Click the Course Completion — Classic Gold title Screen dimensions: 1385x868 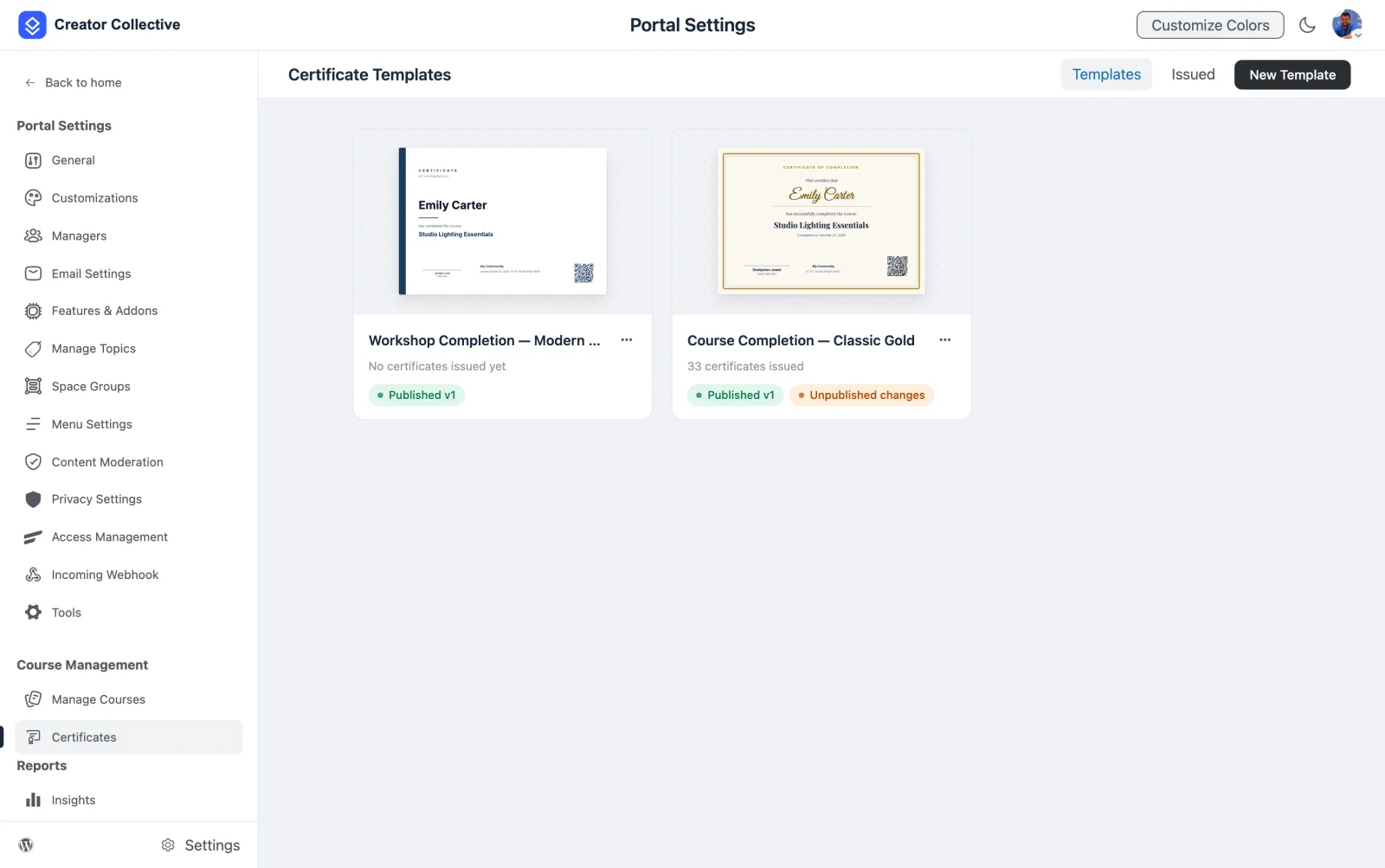pyautogui.click(x=801, y=341)
